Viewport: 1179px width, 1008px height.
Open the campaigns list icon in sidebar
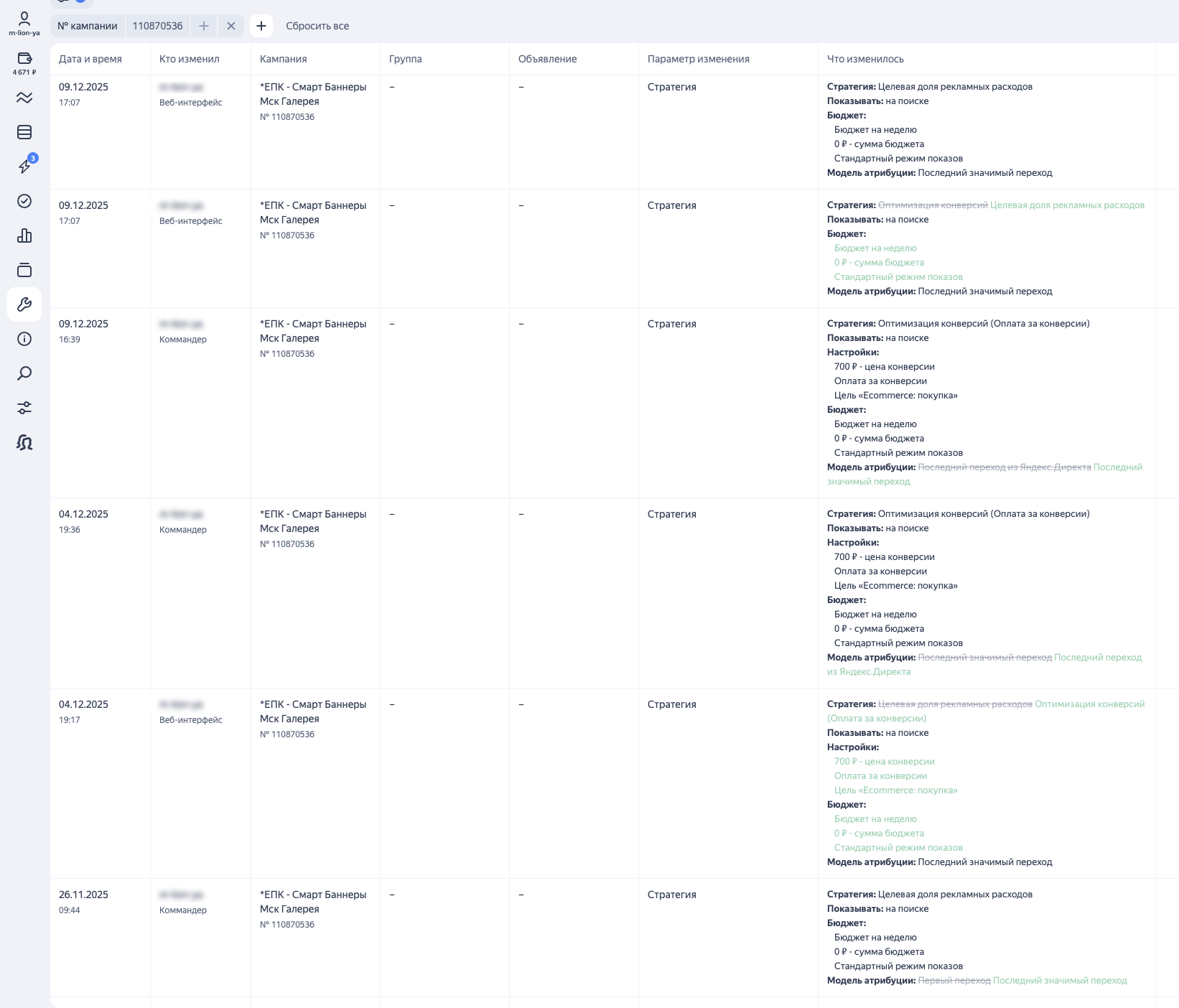(x=24, y=132)
